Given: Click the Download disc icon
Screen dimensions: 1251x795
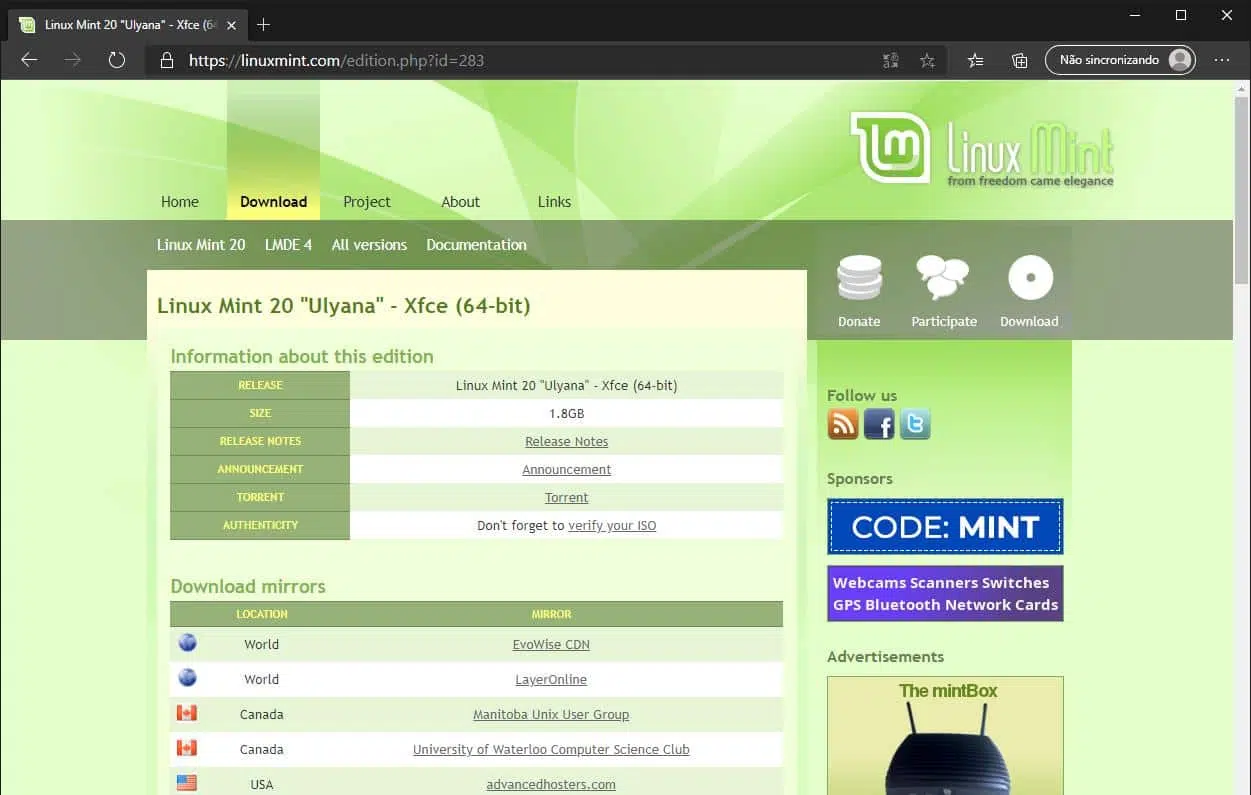Looking at the screenshot, I should 1030,278.
